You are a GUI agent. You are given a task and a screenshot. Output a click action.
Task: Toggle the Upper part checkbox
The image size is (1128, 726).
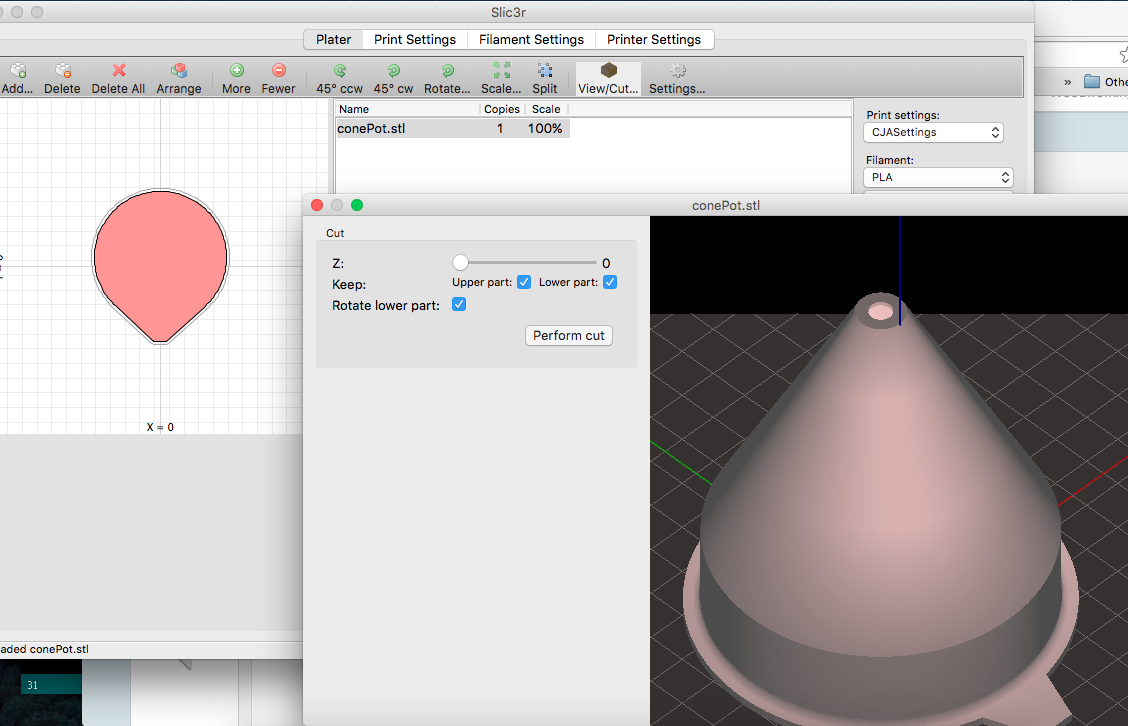pyautogui.click(x=524, y=282)
